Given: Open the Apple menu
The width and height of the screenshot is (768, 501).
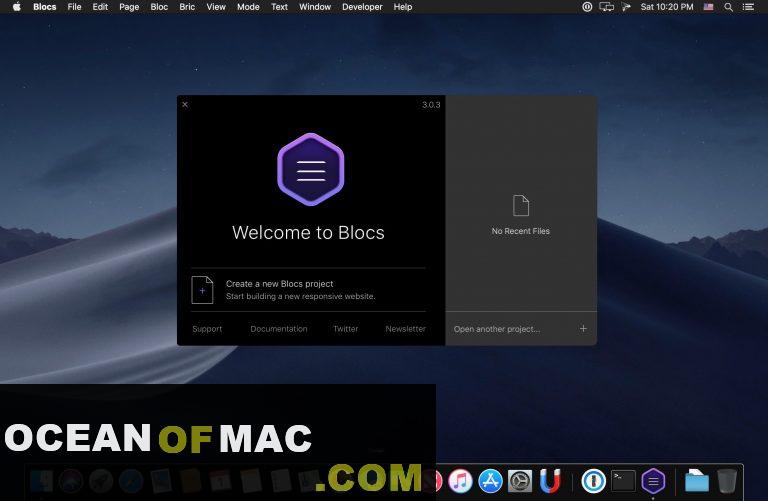Looking at the screenshot, I should (17, 7).
